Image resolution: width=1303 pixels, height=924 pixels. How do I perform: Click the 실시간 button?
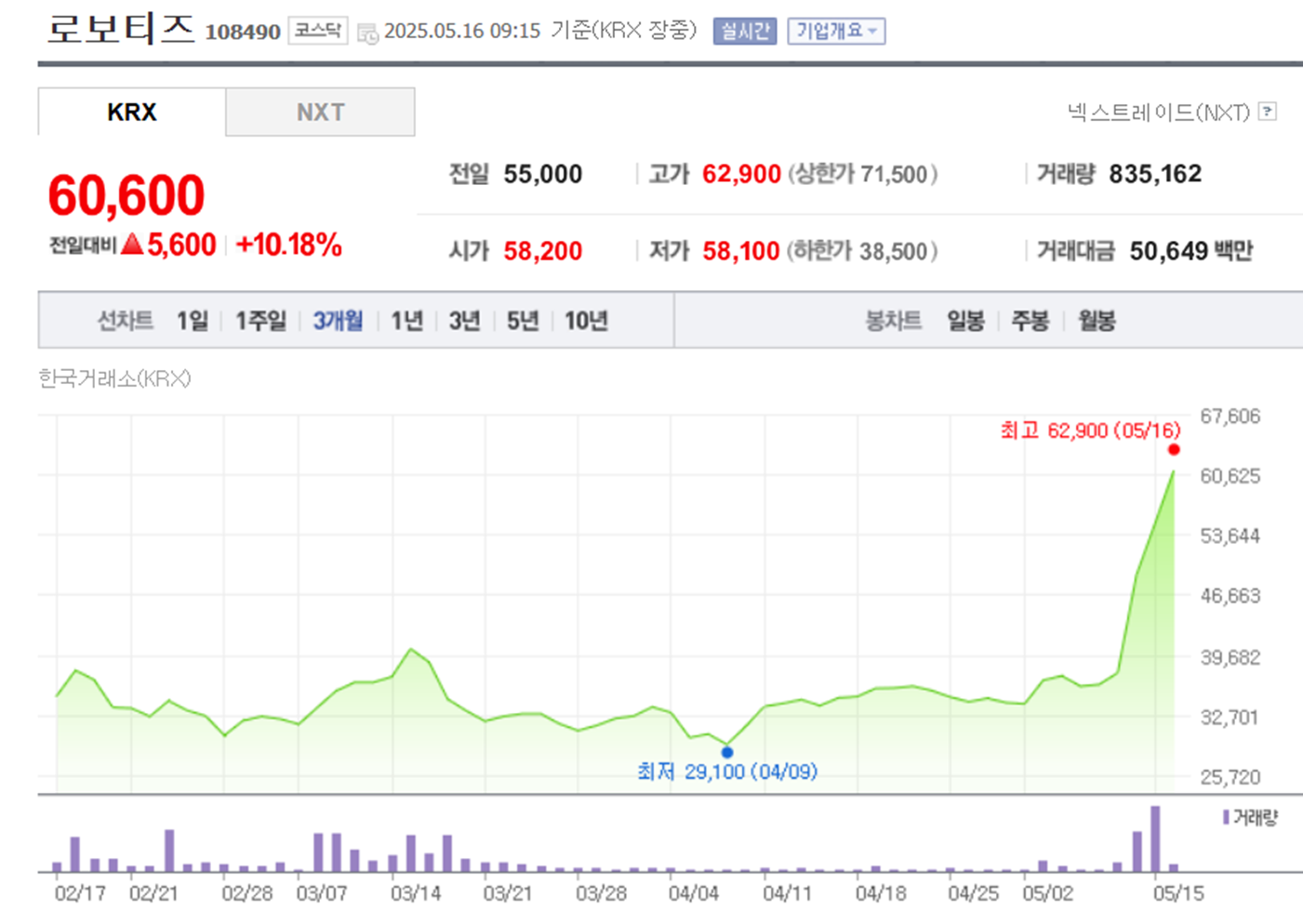tap(745, 31)
